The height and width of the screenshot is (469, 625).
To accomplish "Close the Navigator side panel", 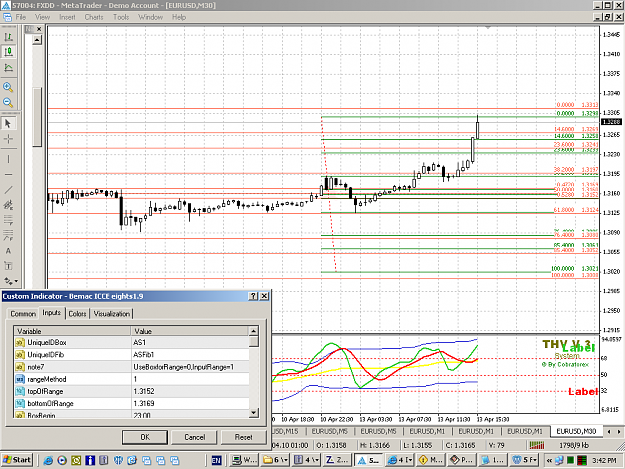I will [39, 29].
